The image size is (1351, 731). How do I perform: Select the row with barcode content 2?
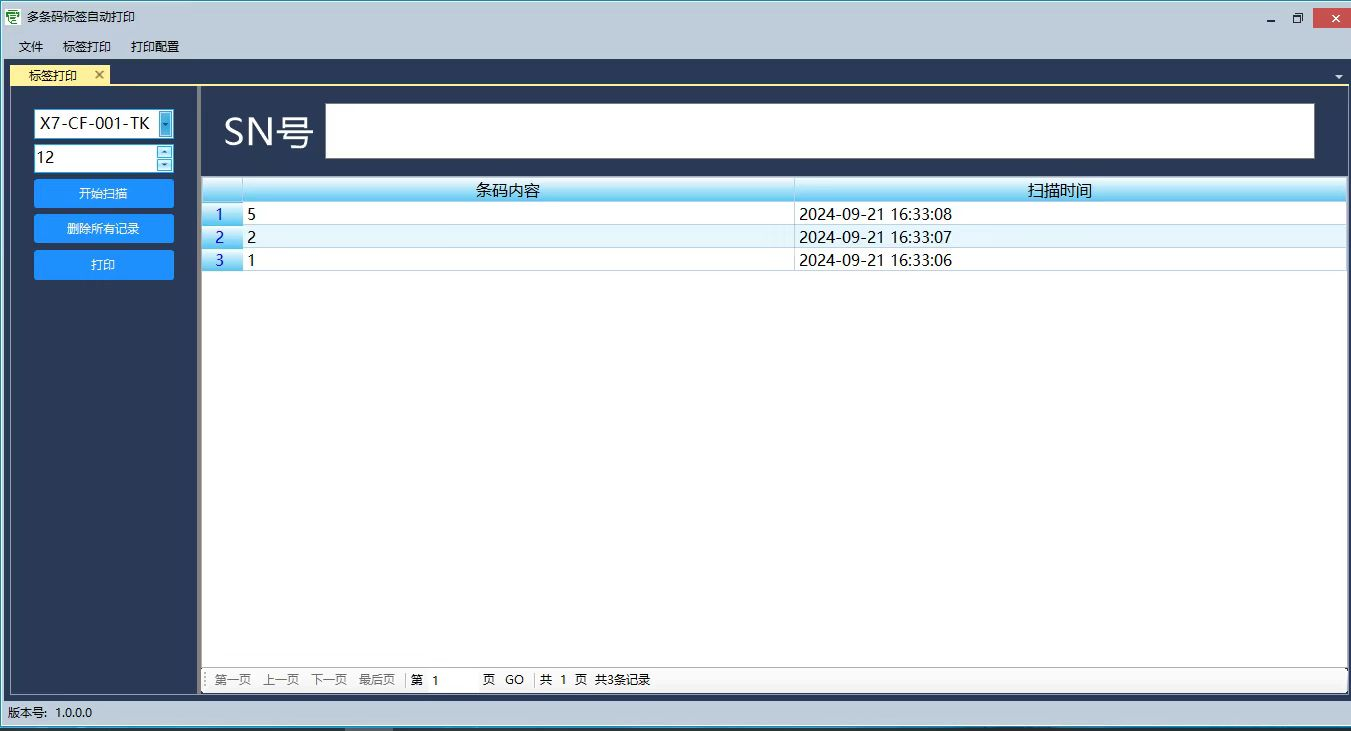tap(518, 237)
